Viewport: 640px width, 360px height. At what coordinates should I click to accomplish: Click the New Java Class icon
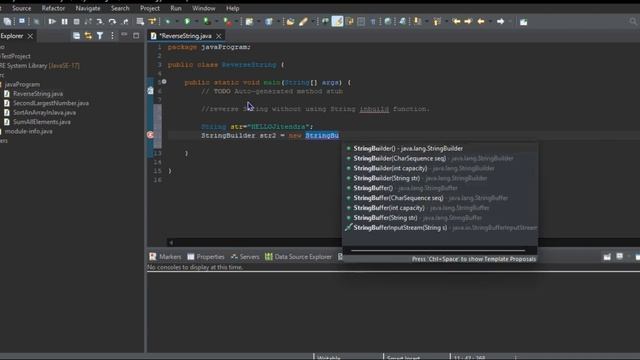tap(269, 22)
